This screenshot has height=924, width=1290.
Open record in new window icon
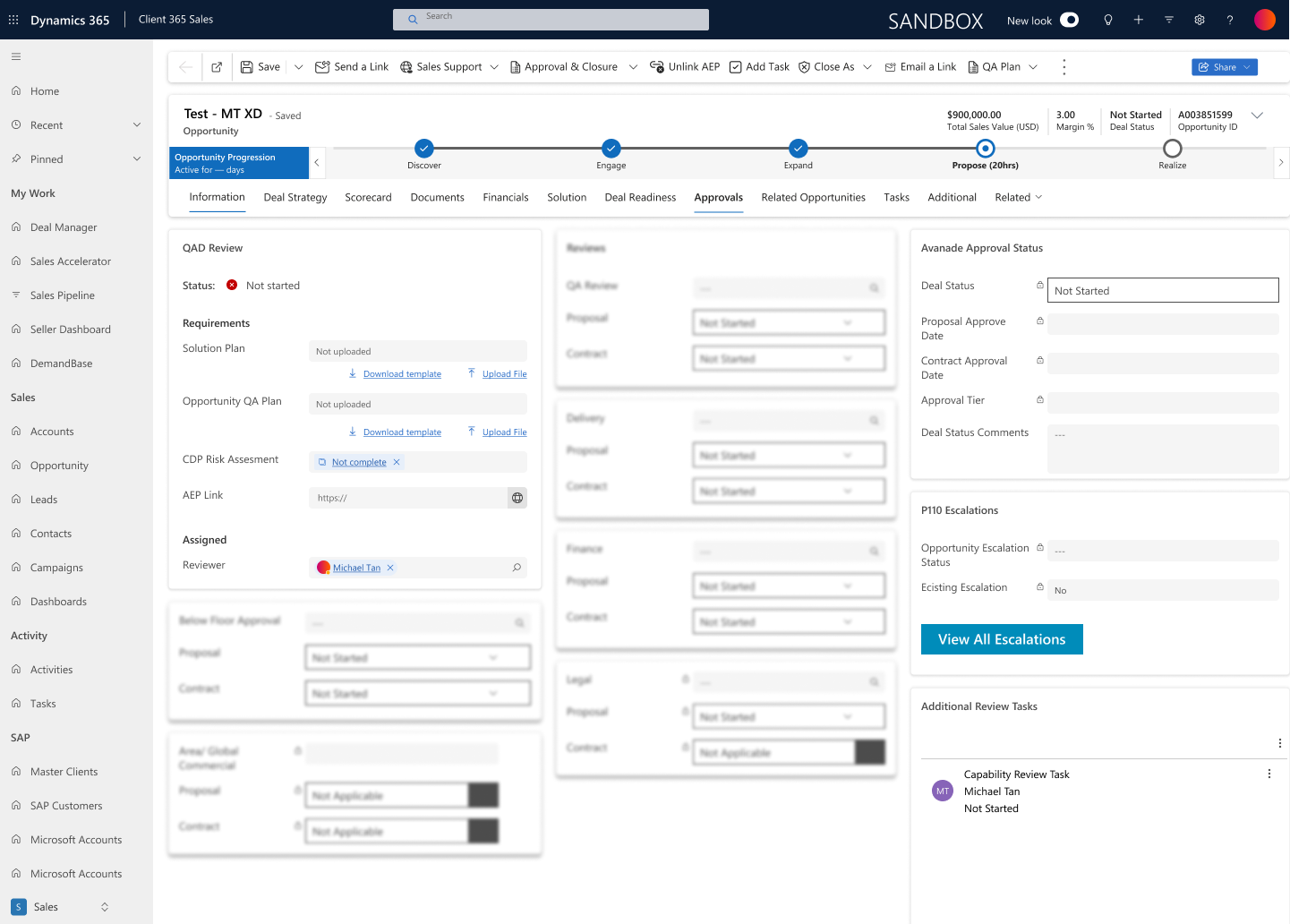point(217,67)
